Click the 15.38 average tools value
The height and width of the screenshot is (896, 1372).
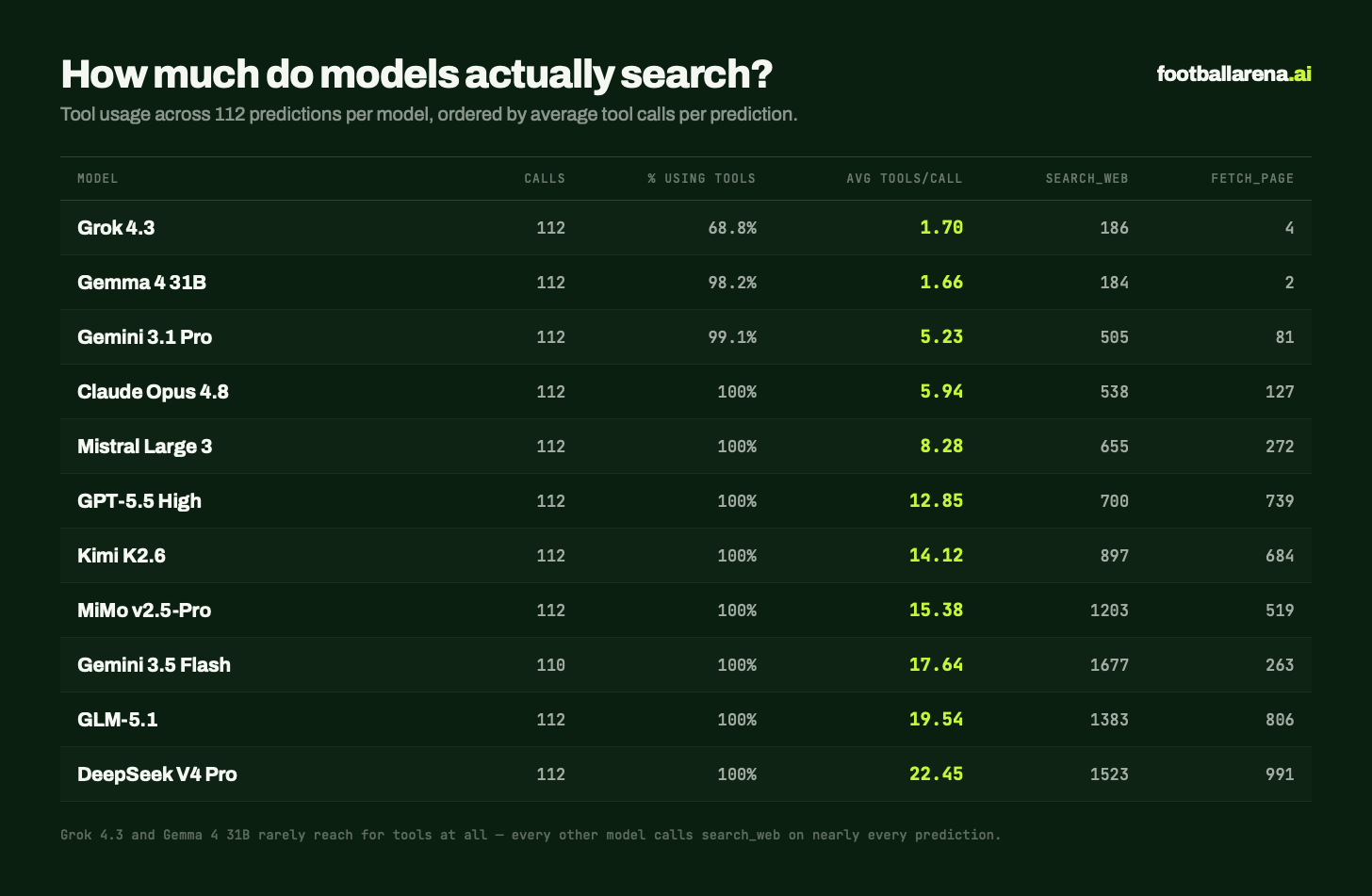pos(937,611)
